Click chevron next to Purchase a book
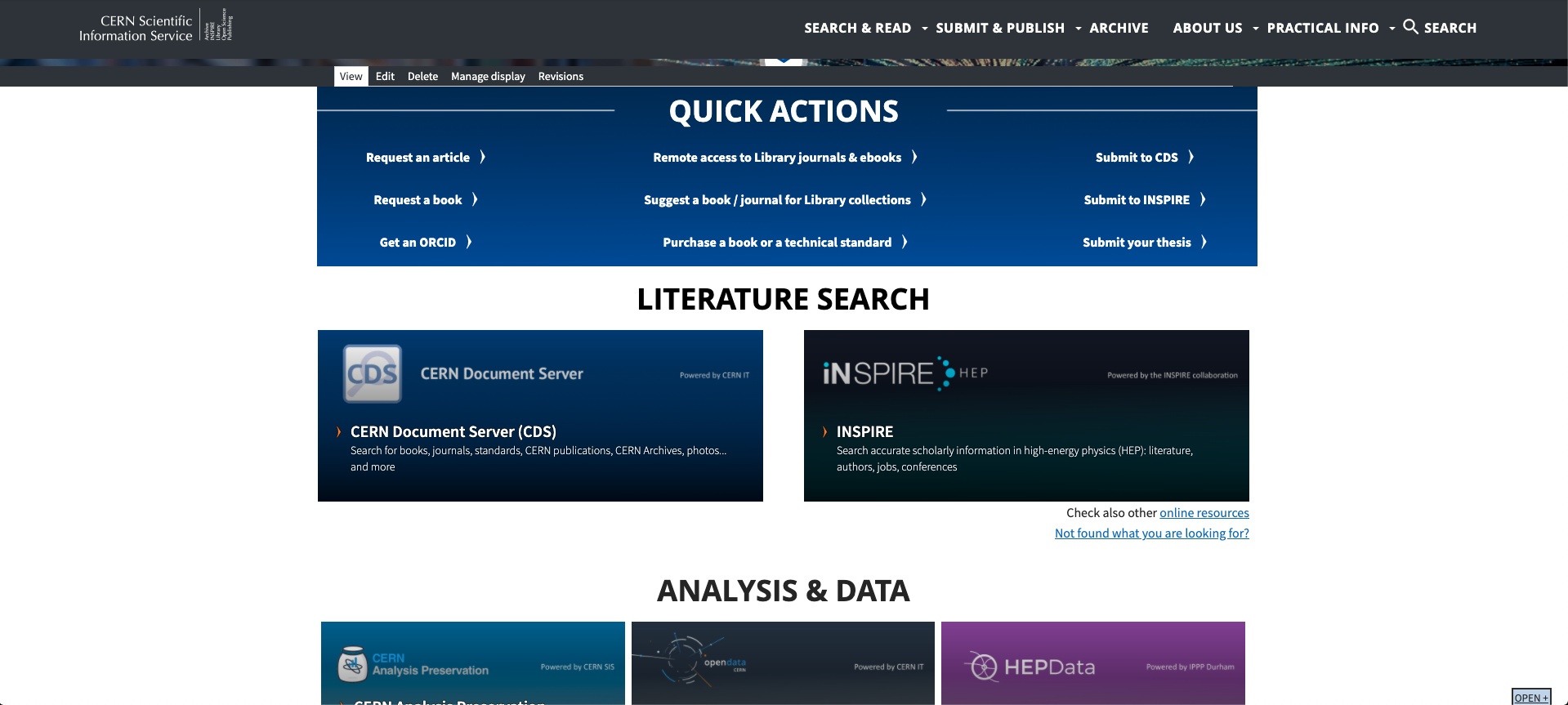The height and width of the screenshot is (705, 1568). [905, 242]
